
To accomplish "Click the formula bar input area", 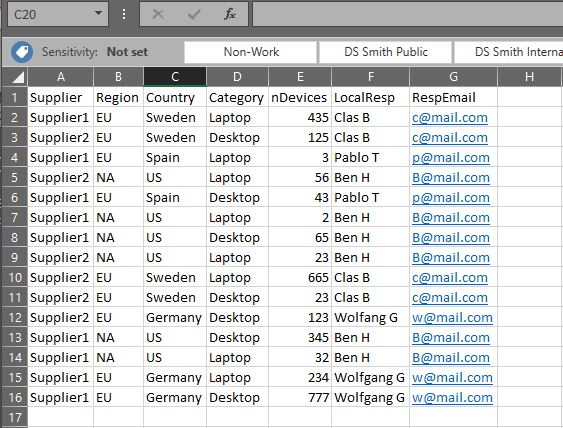I will click(x=408, y=14).
